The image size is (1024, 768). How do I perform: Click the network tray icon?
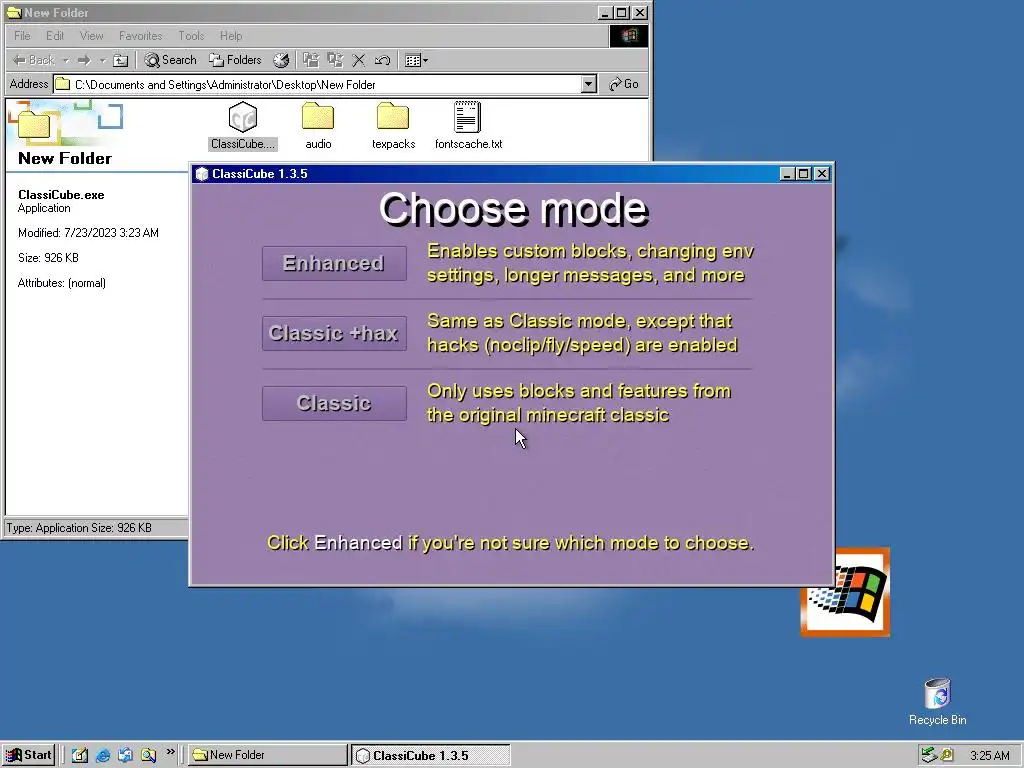(929, 755)
